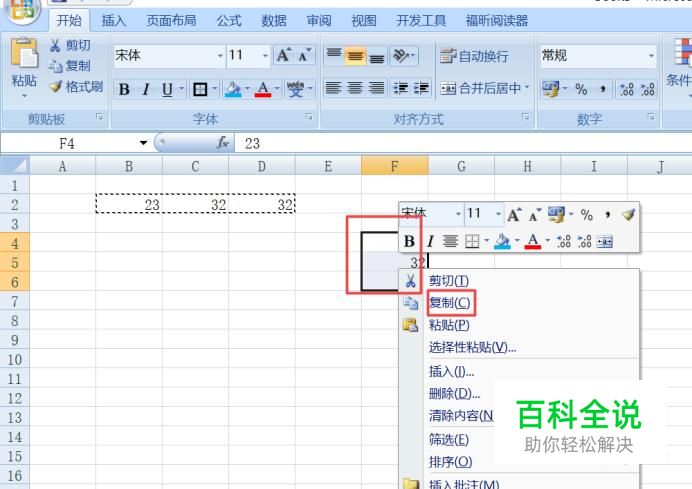Choose 选择性粘贴(V) in context menu
692x489 pixels.
(519, 347)
